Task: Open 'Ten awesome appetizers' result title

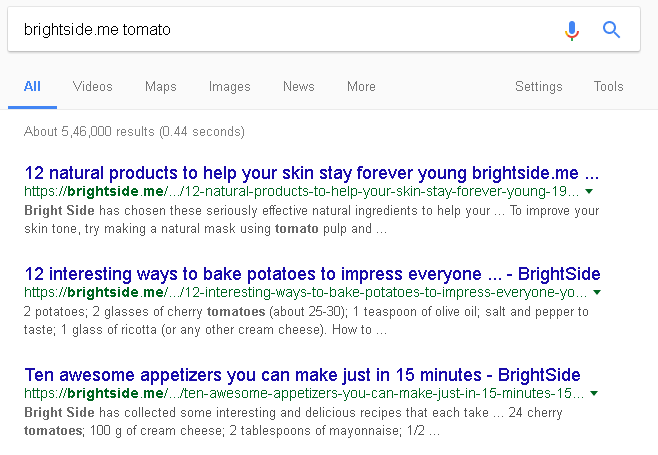Action: [302, 375]
